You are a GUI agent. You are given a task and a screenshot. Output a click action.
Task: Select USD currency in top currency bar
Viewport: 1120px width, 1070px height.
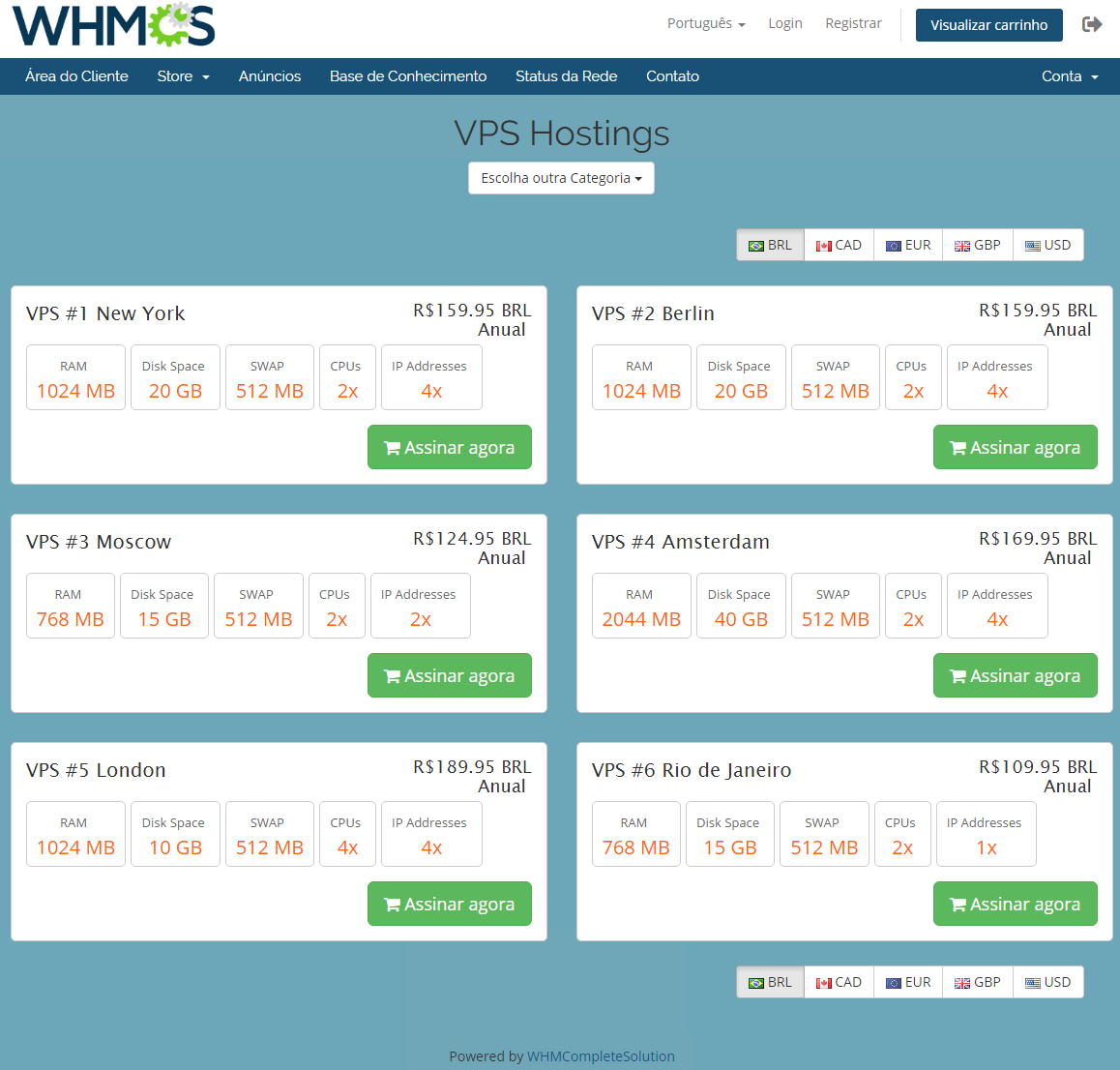[x=1047, y=245]
